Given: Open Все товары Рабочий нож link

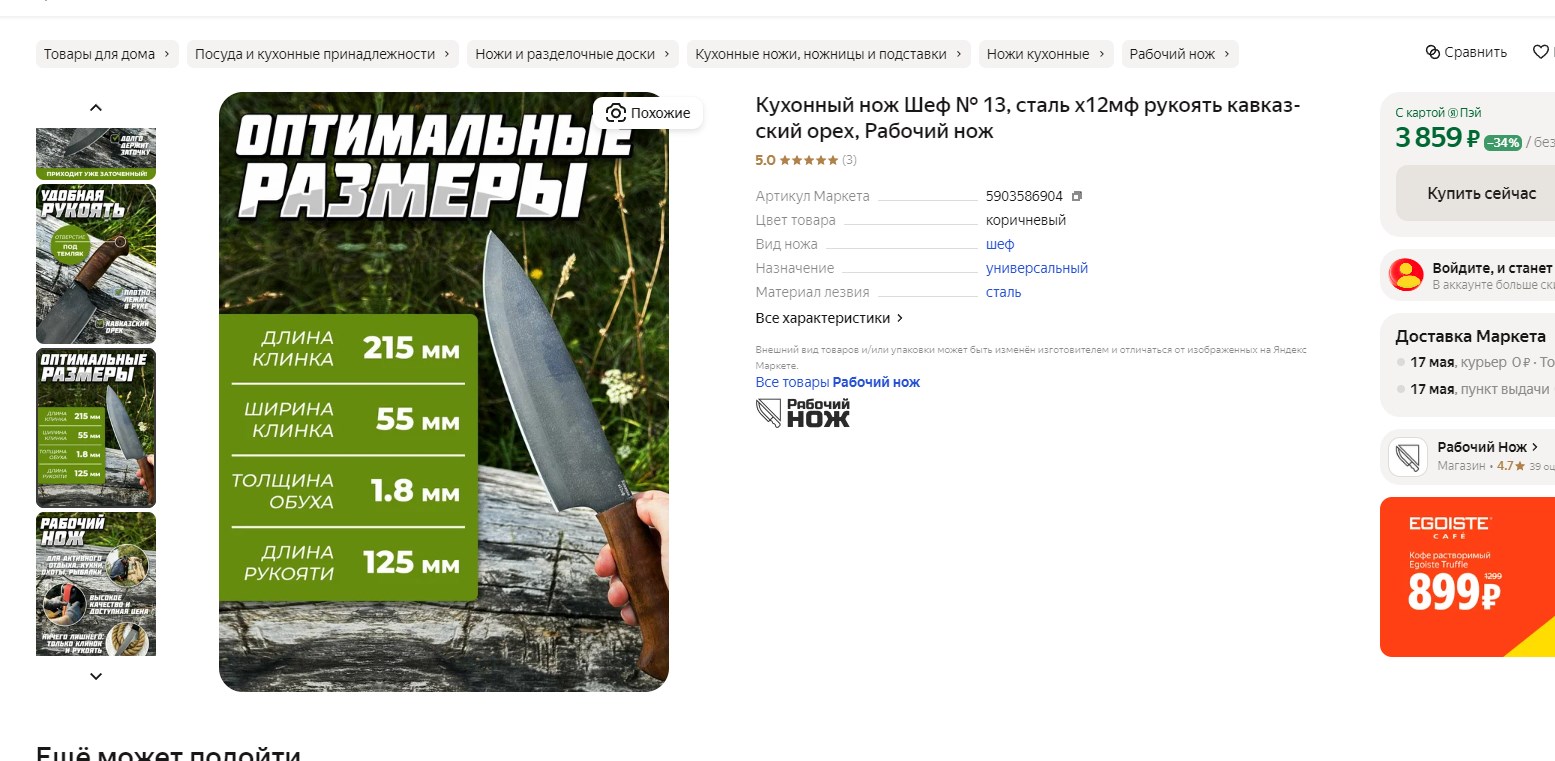Looking at the screenshot, I should click(838, 382).
